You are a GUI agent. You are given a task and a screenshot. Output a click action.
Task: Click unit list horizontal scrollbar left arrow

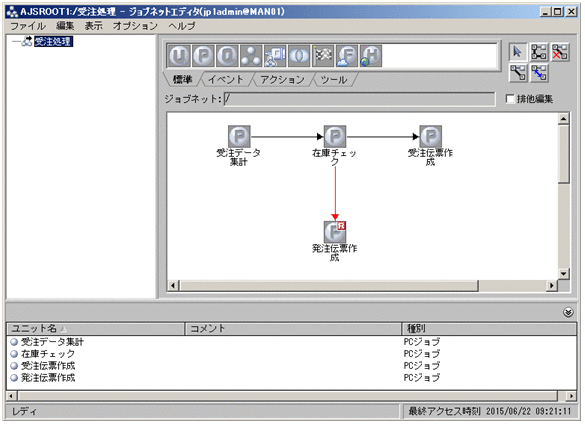pos(11,396)
